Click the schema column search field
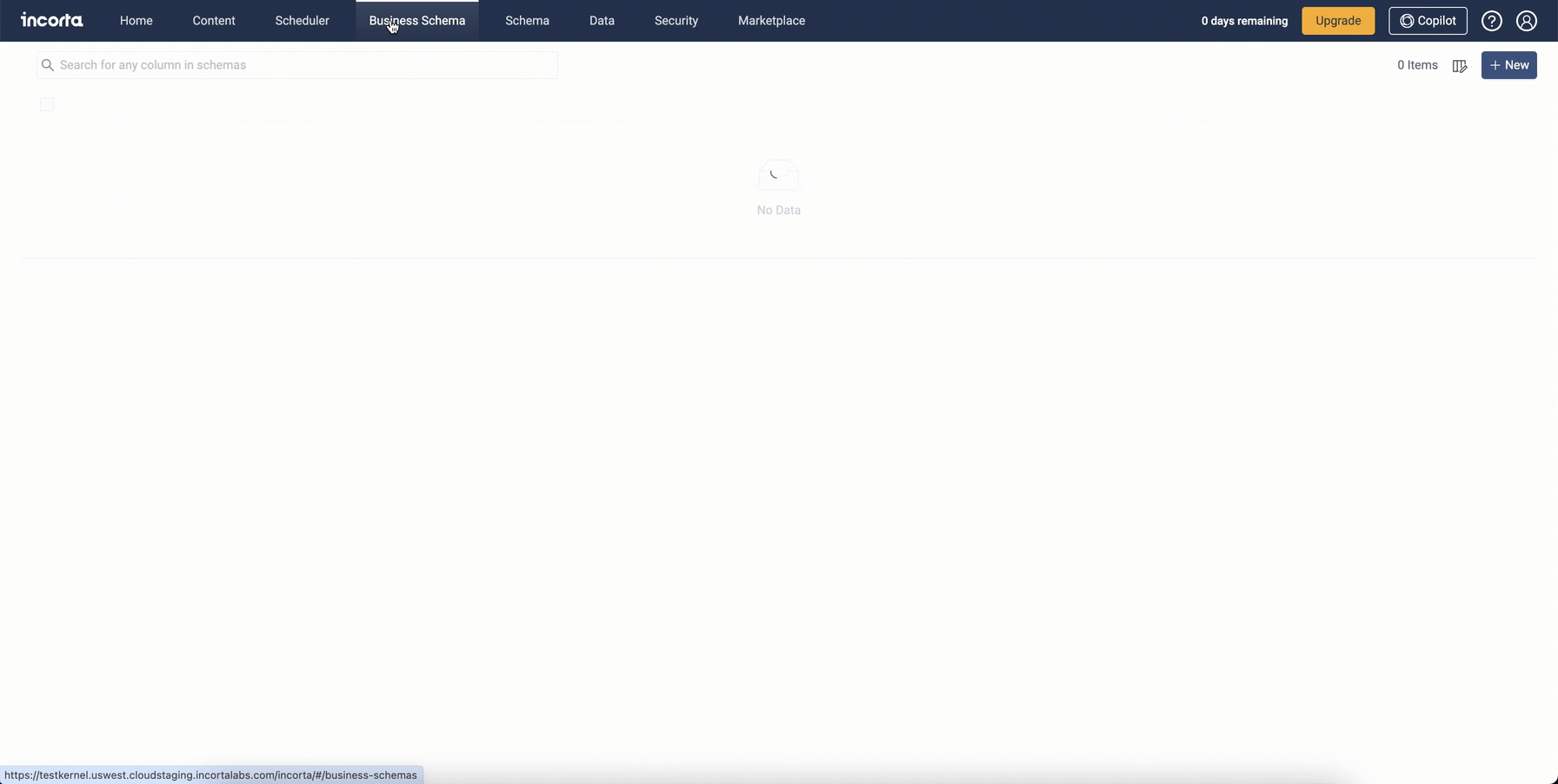 (297, 65)
